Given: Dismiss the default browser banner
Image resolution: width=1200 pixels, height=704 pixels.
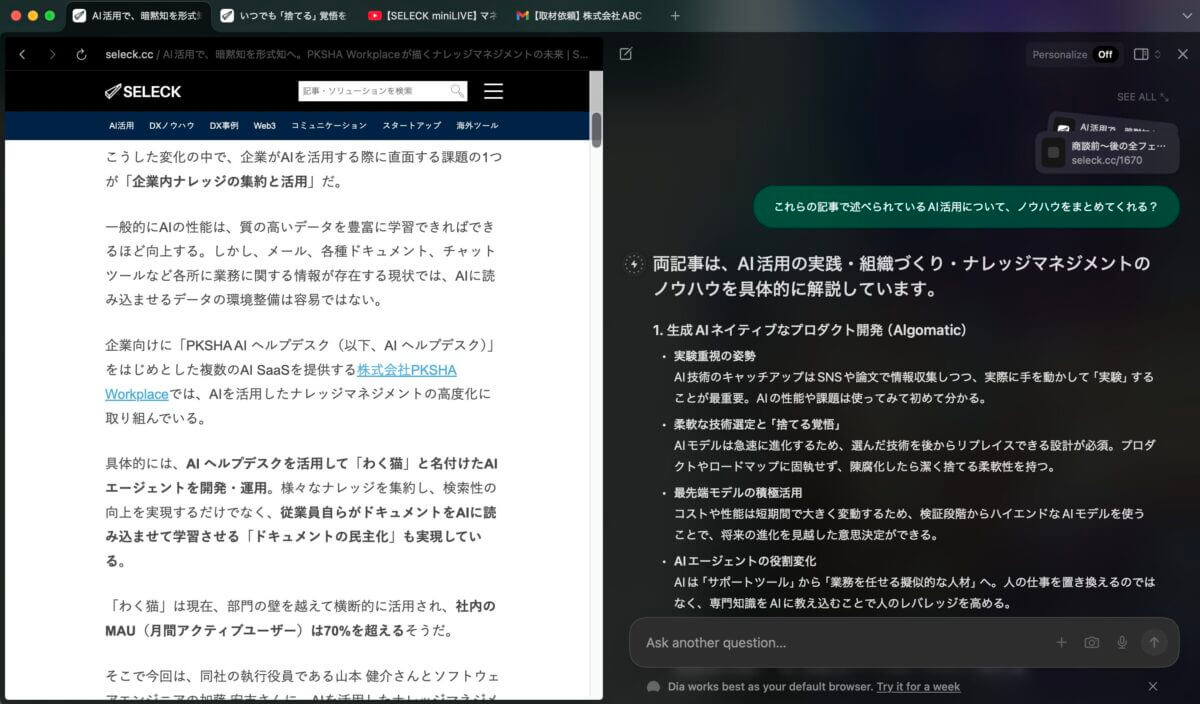Looking at the screenshot, I should tap(1153, 686).
